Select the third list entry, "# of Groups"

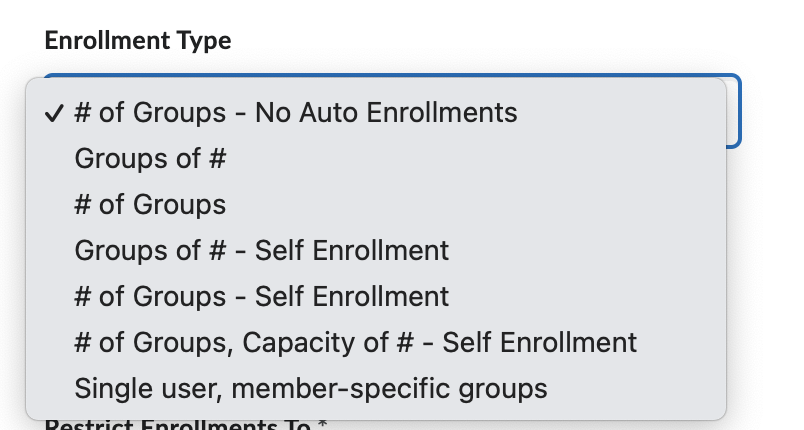click(x=150, y=204)
